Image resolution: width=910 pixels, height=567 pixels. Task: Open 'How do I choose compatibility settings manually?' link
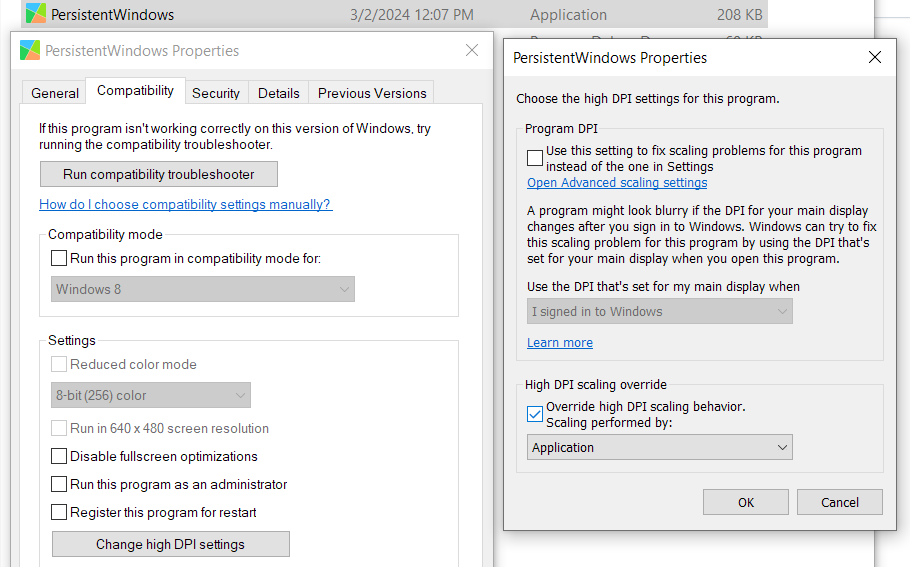point(186,204)
